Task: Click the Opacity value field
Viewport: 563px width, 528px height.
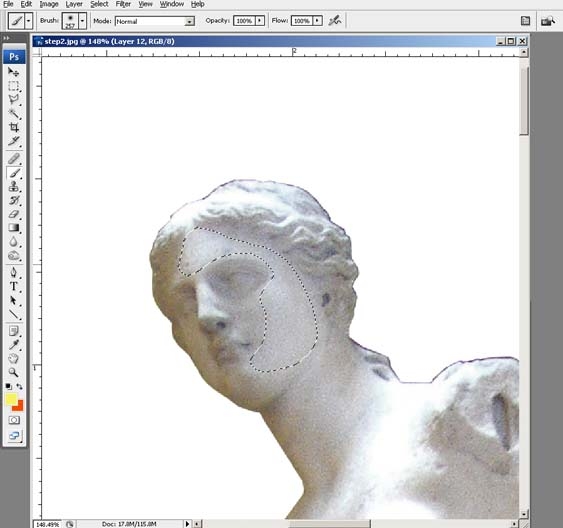Action: (x=244, y=20)
